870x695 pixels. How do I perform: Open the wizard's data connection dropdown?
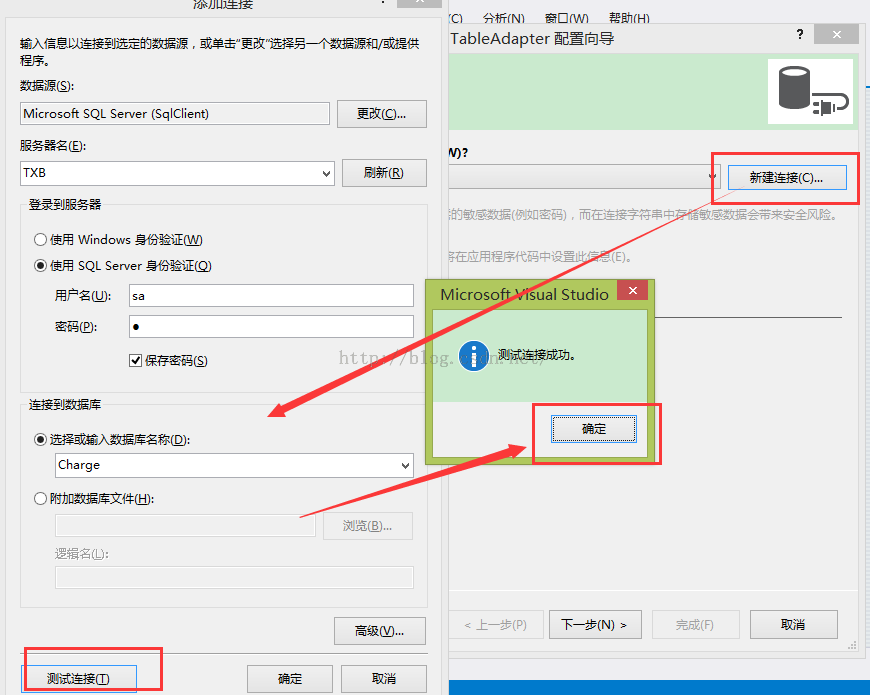pyautogui.click(x=712, y=177)
